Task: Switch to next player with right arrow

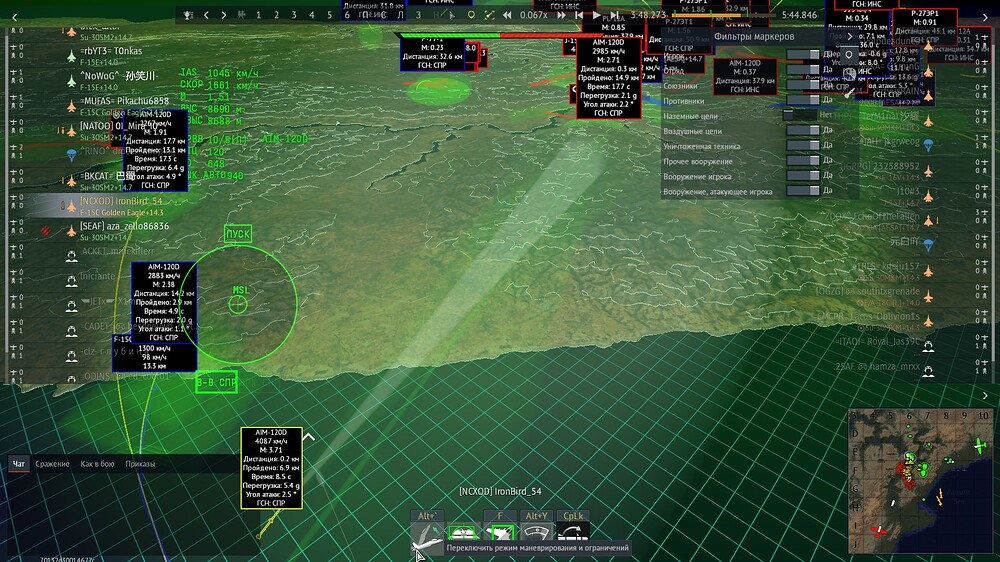Action: (224, 15)
